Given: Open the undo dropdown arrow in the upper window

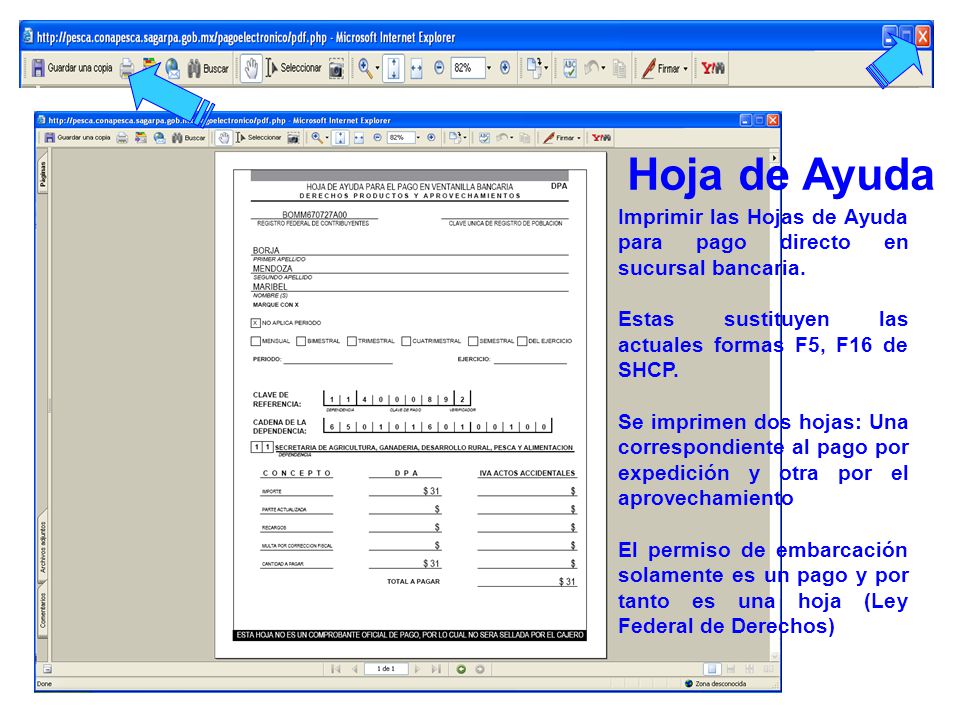Looking at the screenshot, I should coord(604,69).
